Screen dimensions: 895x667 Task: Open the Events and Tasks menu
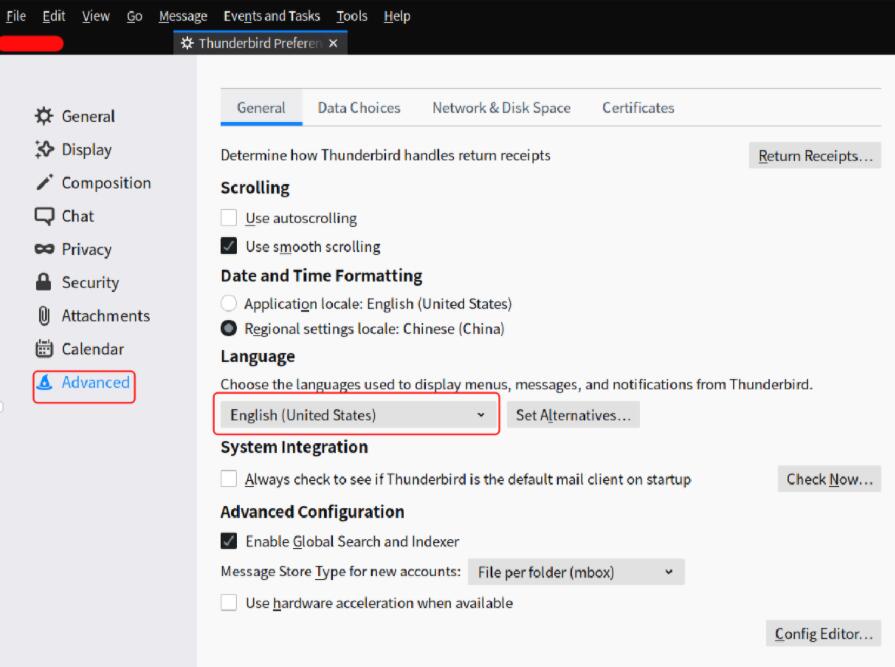tap(271, 16)
